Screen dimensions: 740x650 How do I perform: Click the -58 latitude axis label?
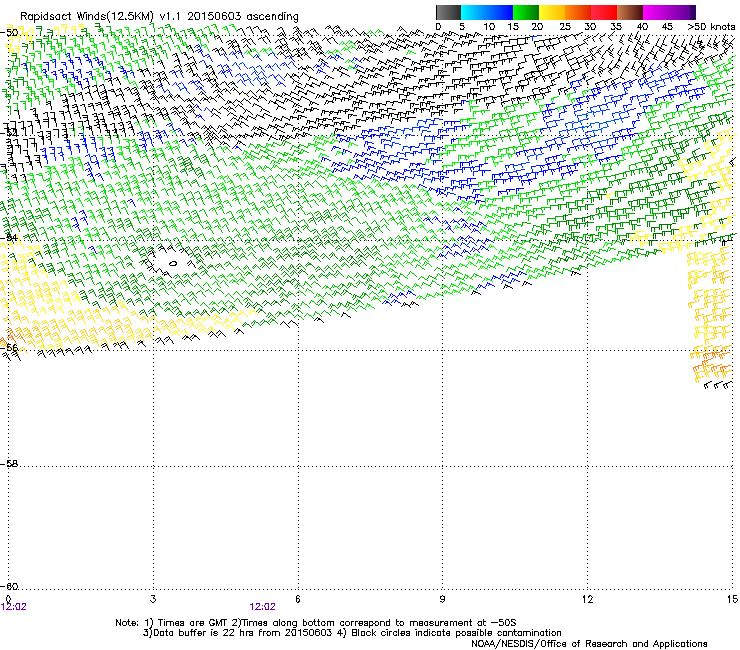pos(9,464)
